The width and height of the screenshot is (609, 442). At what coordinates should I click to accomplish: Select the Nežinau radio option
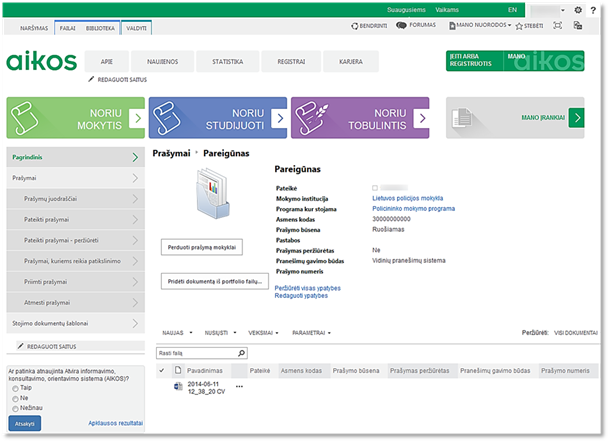pyautogui.click(x=16, y=409)
